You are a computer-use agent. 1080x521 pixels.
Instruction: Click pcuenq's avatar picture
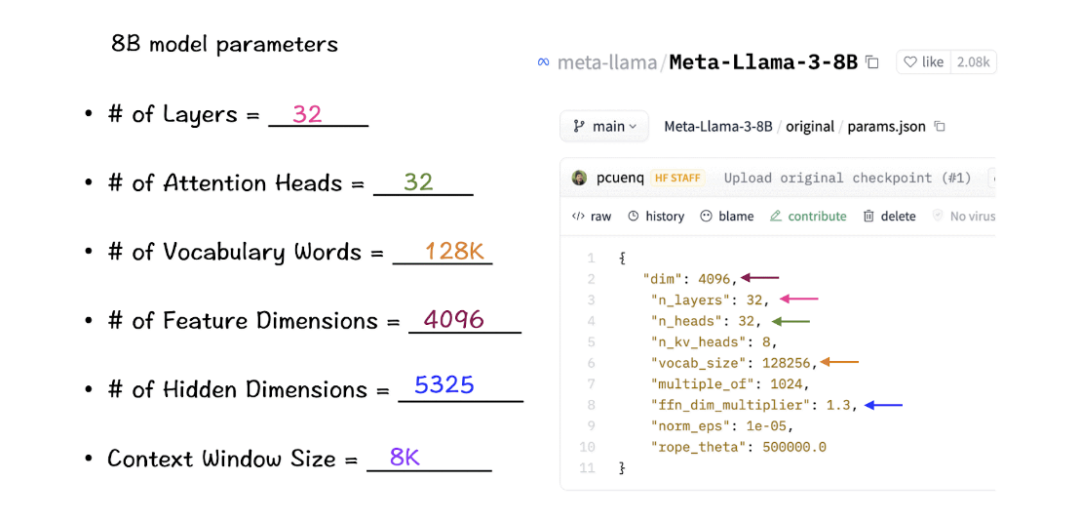pyautogui.click(x=579, y=178)
